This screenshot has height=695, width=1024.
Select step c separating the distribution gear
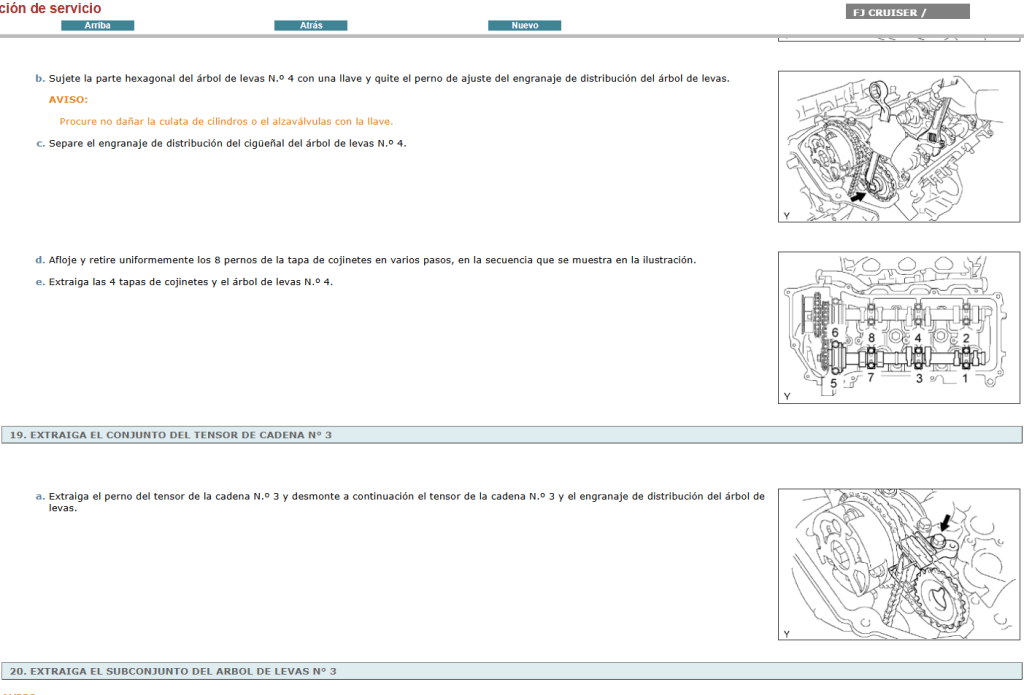(225, 143)
